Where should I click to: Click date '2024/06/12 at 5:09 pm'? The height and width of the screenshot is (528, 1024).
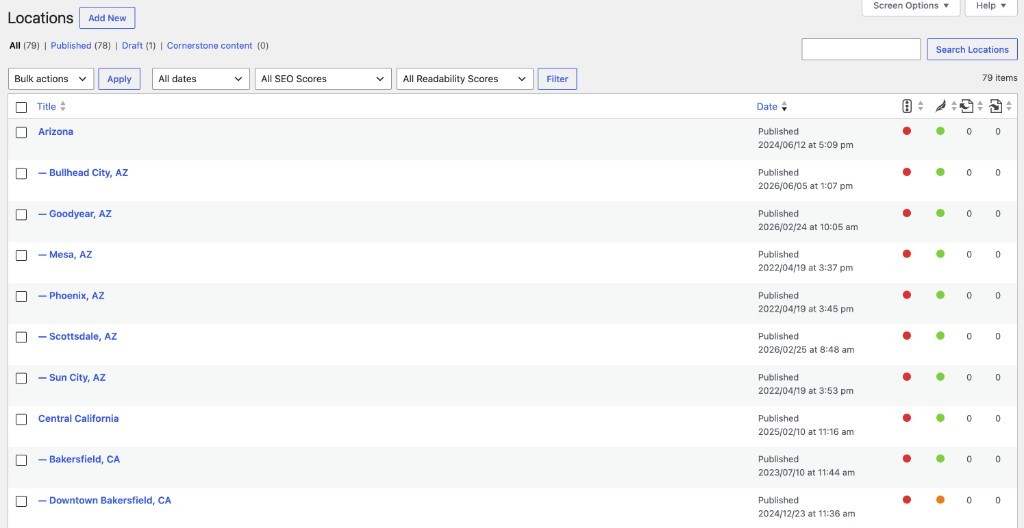click(805, 145)
